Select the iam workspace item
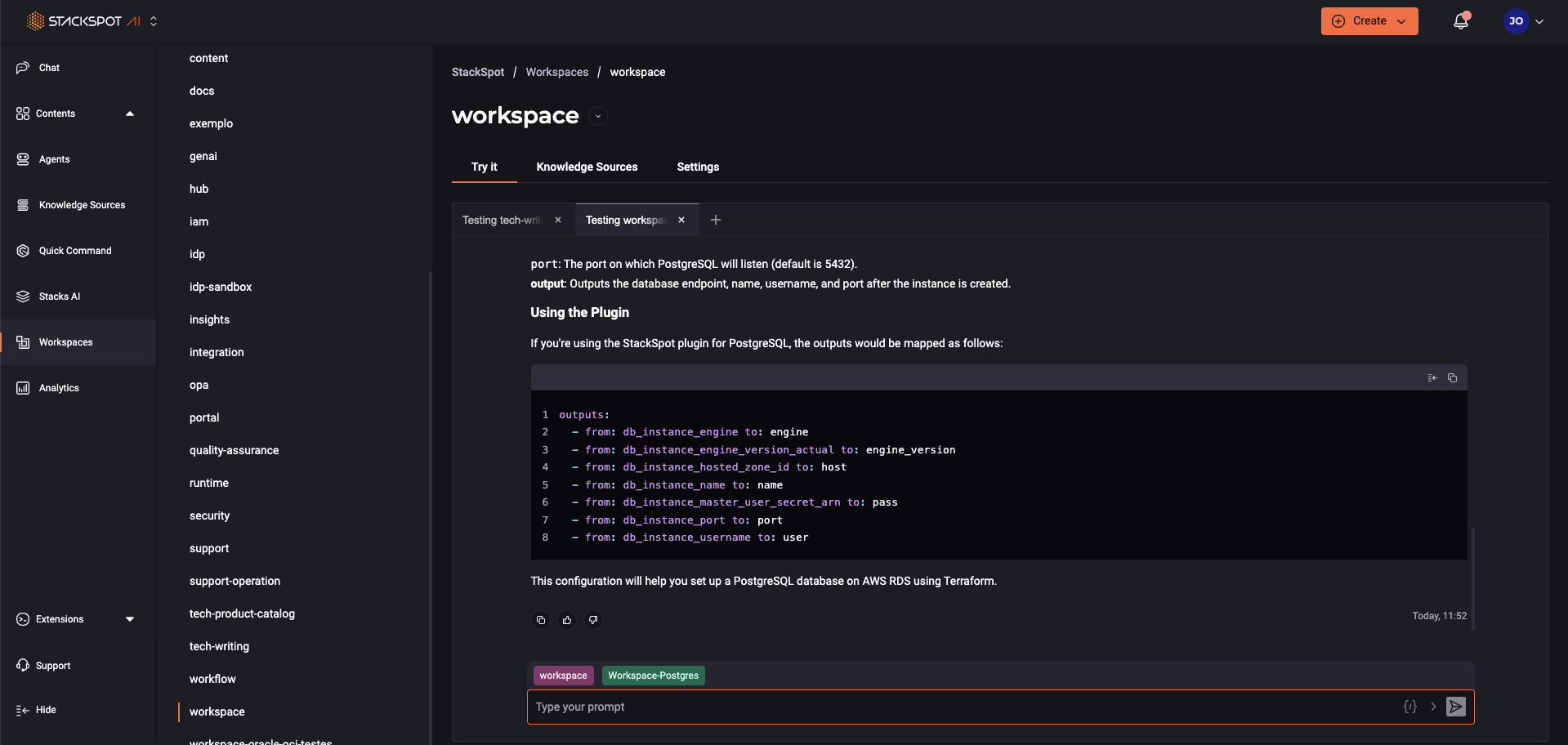The height and width of the screenshot is (745, 1568). [x=199, y=221]
